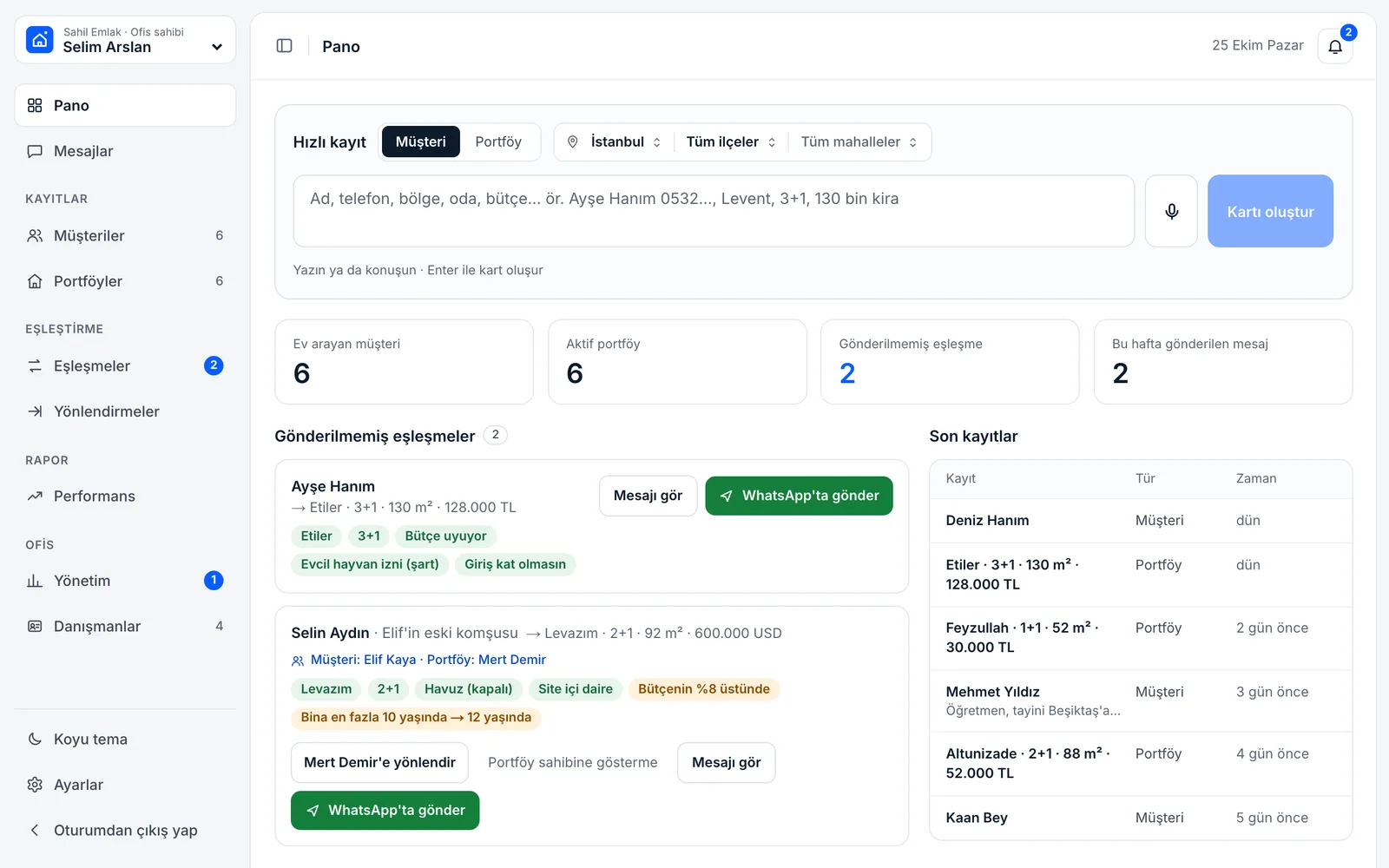The height and width of the screenshot is (868, 1389).
Task: Click Mert Demir'e yönlendir button
Action: pos(379,762)
